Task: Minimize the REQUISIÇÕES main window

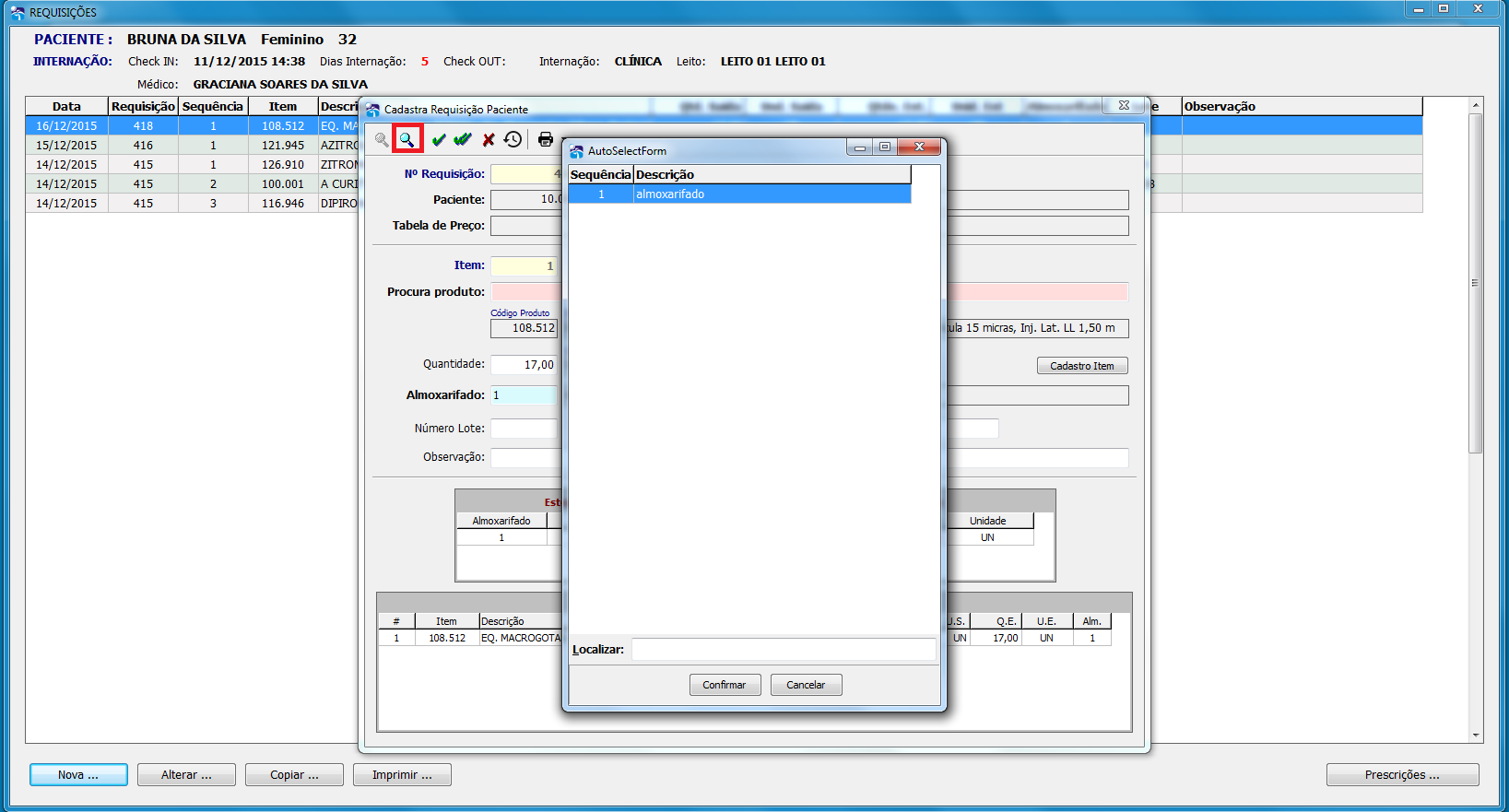Action: 1418,9
